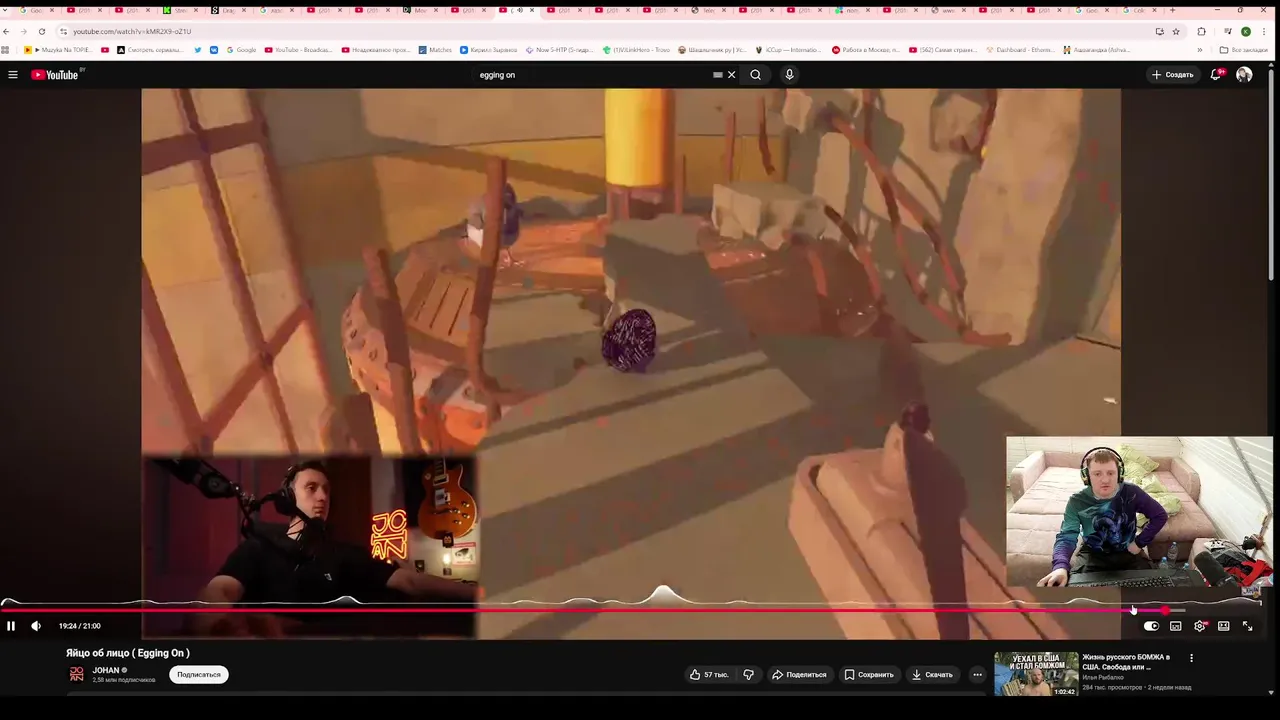Click the browser profile avatar in toolbar
The height and width of the screenshot is (720, 1280).
click(1246, 32)
